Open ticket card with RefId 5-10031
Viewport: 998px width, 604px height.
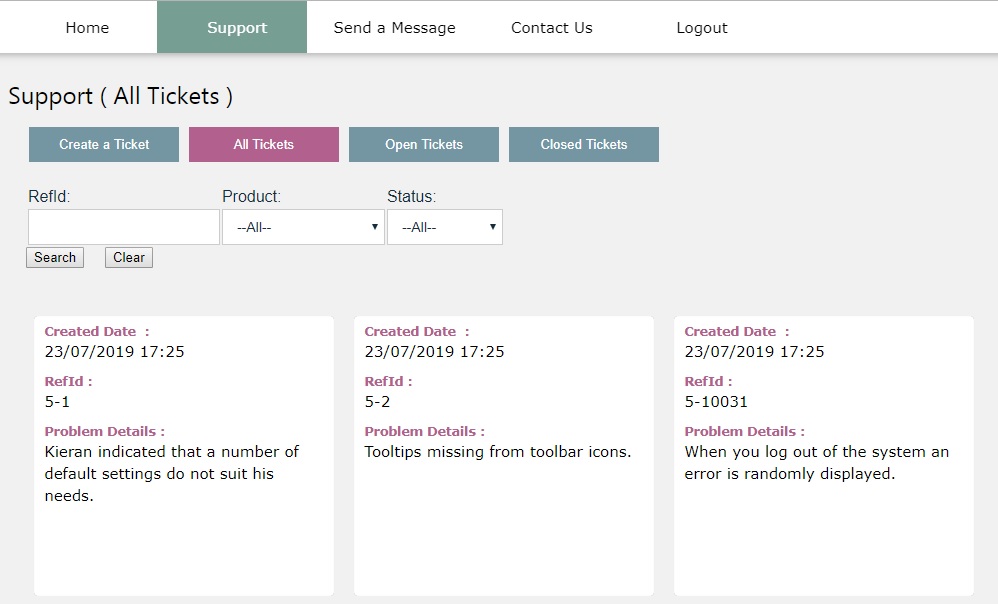pyautogui.click(x=824, y=456)
